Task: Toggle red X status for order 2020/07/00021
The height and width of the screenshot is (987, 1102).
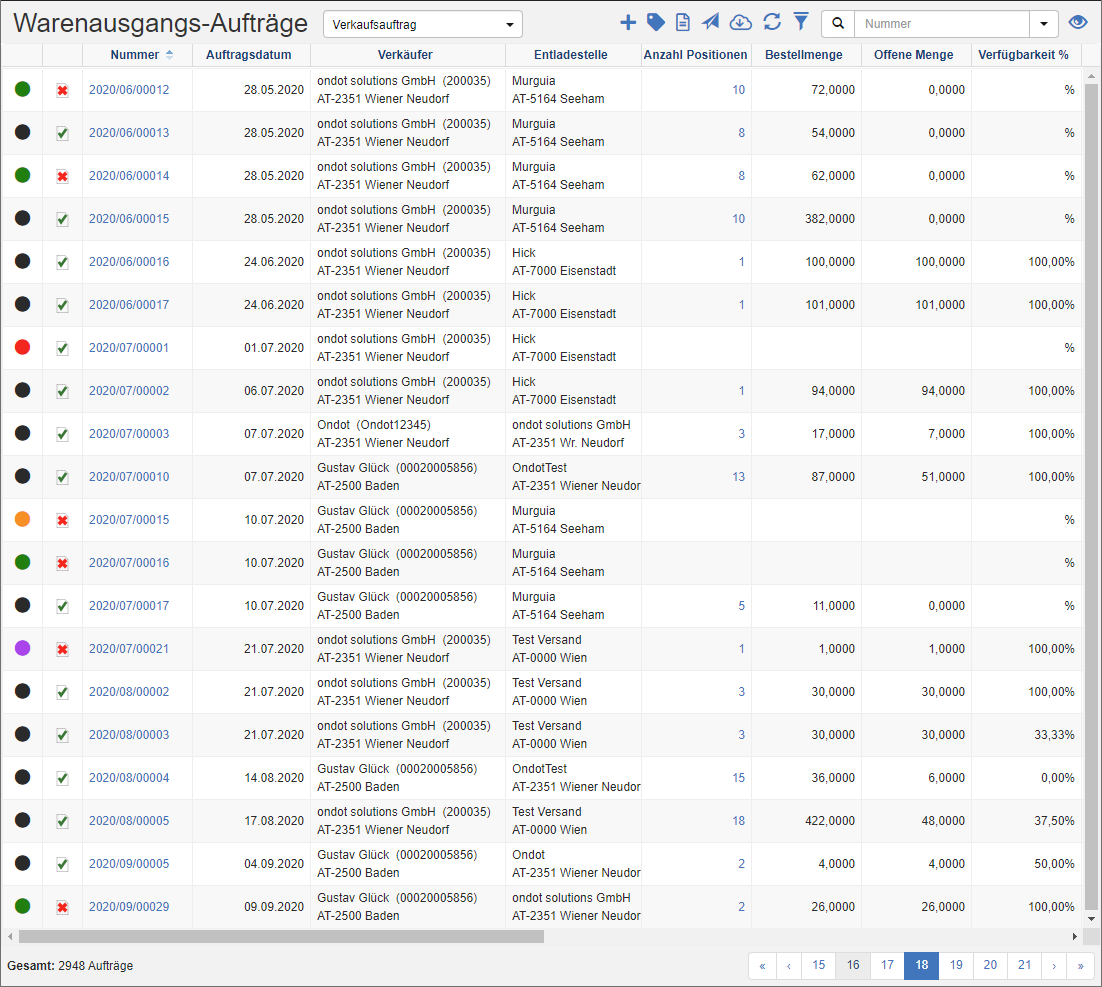Action: pyautogui.click(x=62, y=649)
